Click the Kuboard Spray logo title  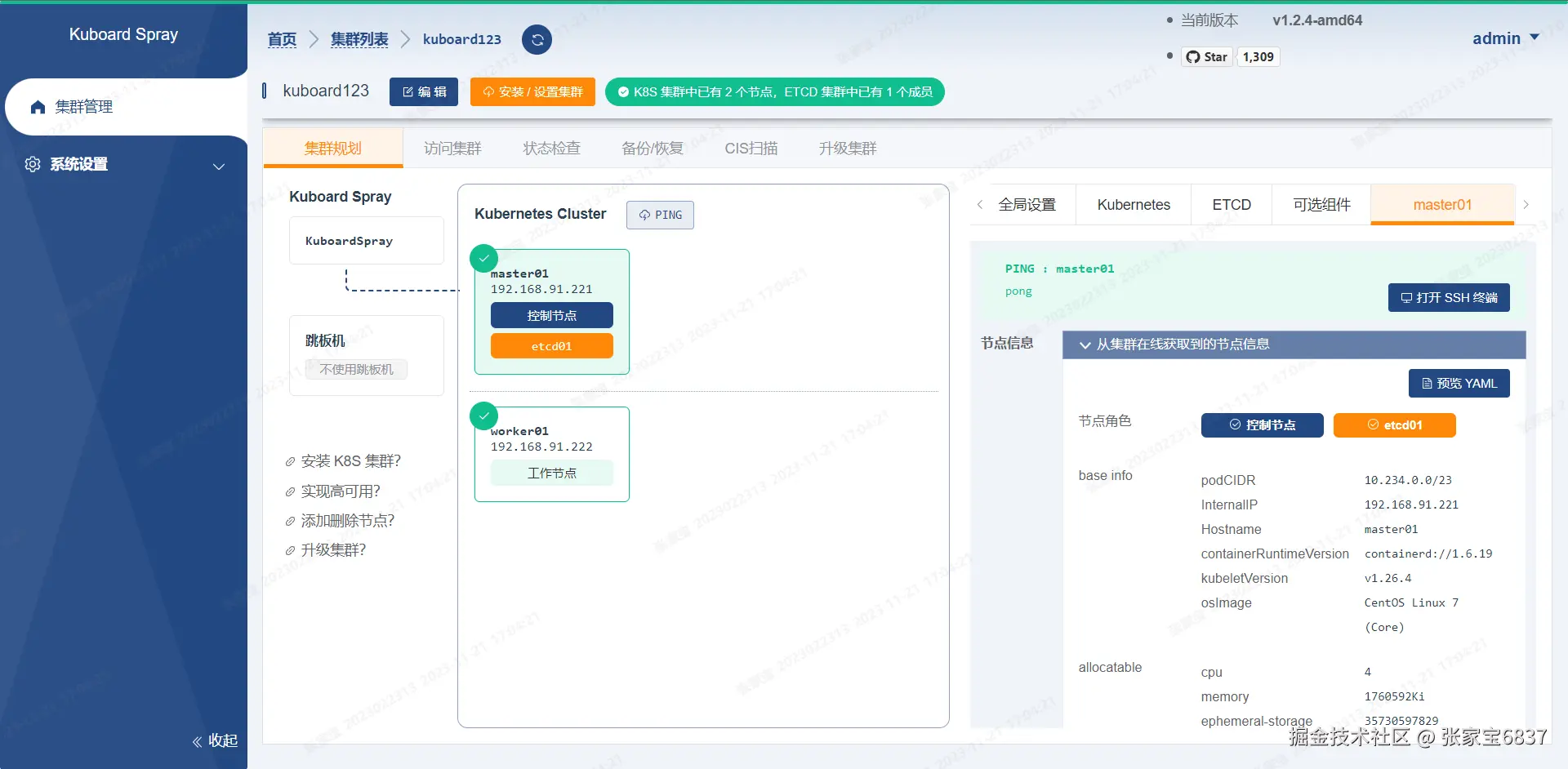tap(123, 34)
